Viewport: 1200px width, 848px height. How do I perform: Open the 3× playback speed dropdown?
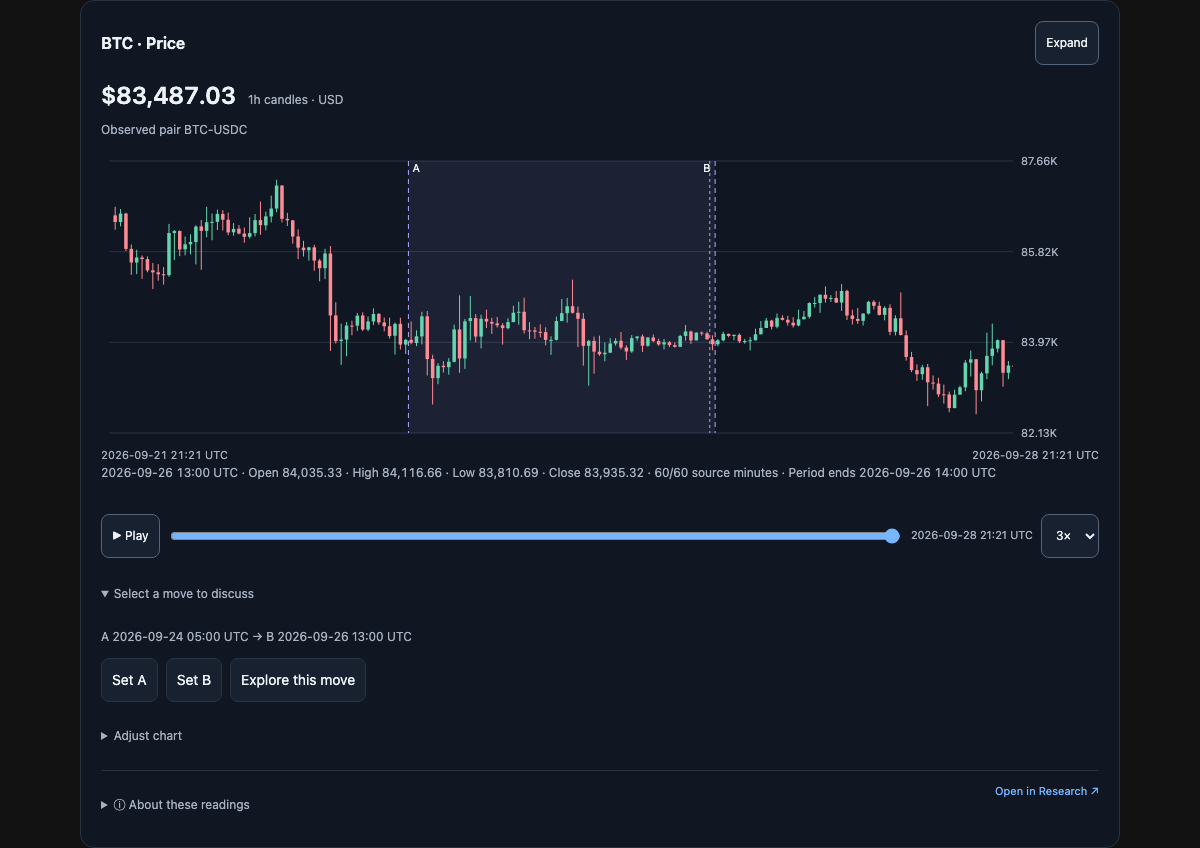[x=1069, y=536]
